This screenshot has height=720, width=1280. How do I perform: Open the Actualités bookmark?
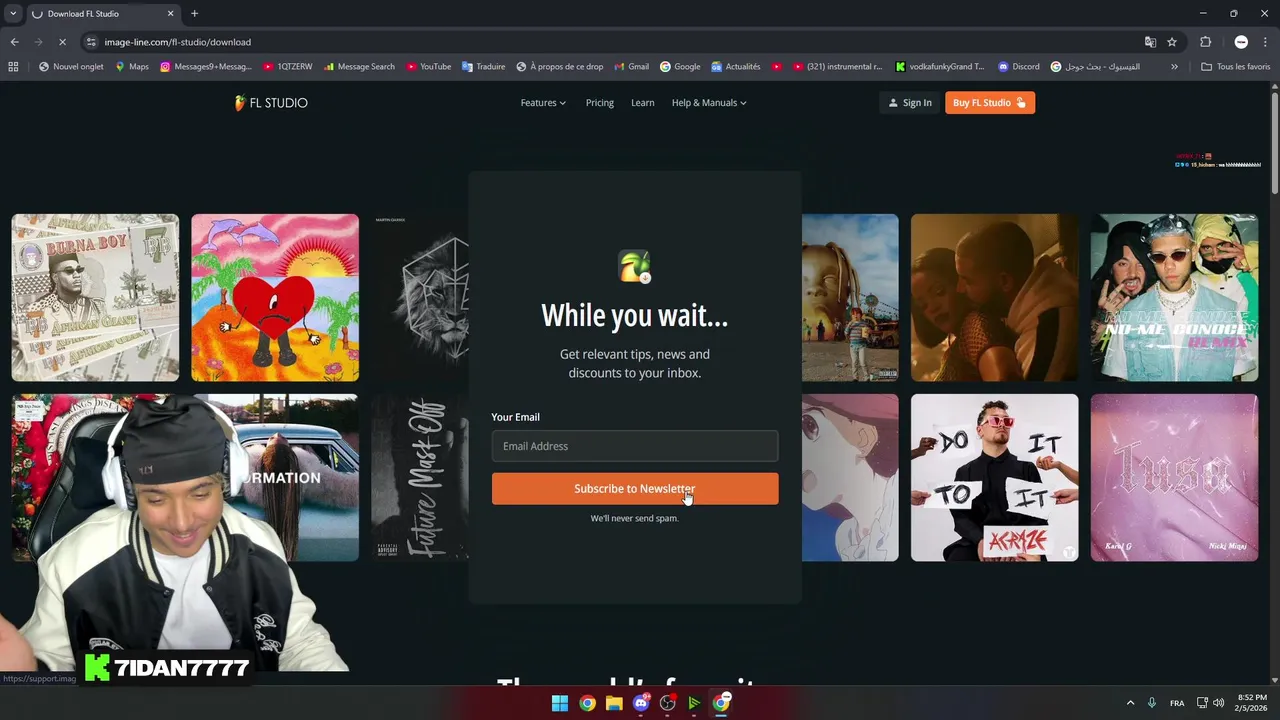[736, 67]
